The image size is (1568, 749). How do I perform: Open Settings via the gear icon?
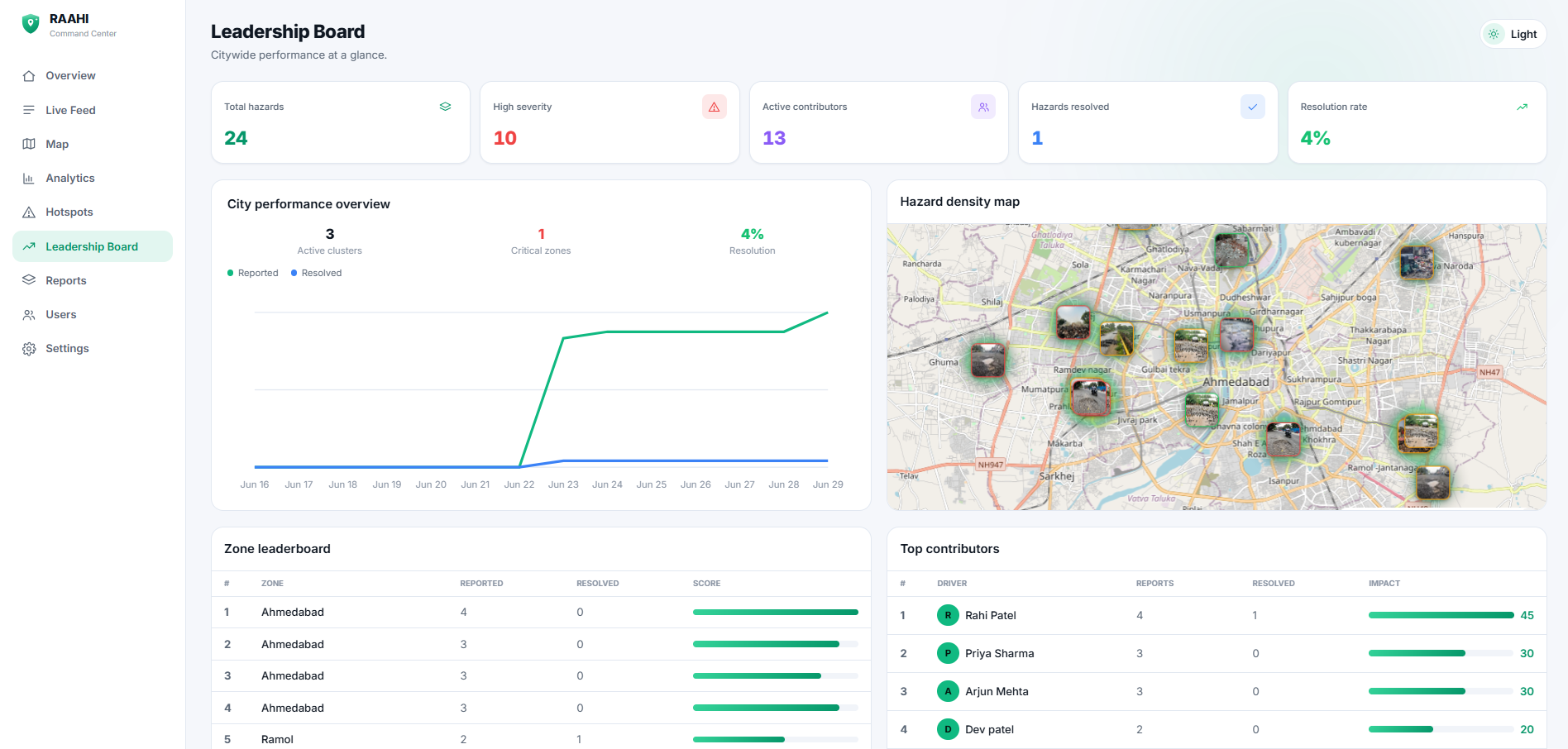point(29,349)
